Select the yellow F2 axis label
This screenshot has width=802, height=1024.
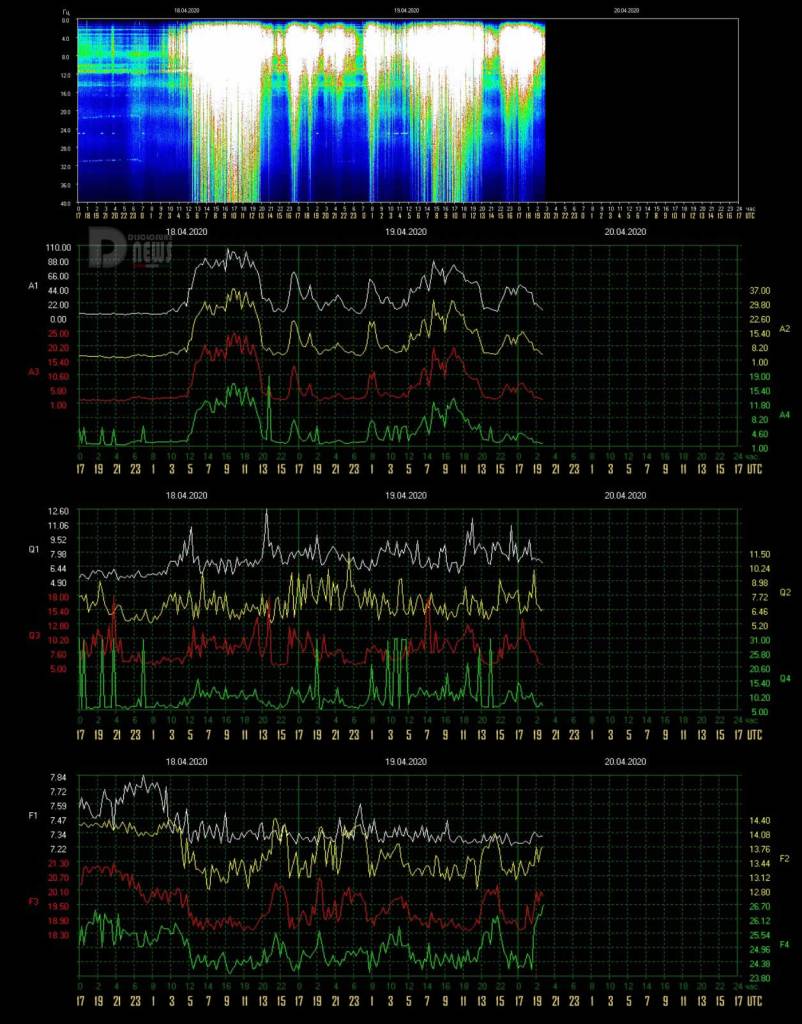click(x=785, y=859)
